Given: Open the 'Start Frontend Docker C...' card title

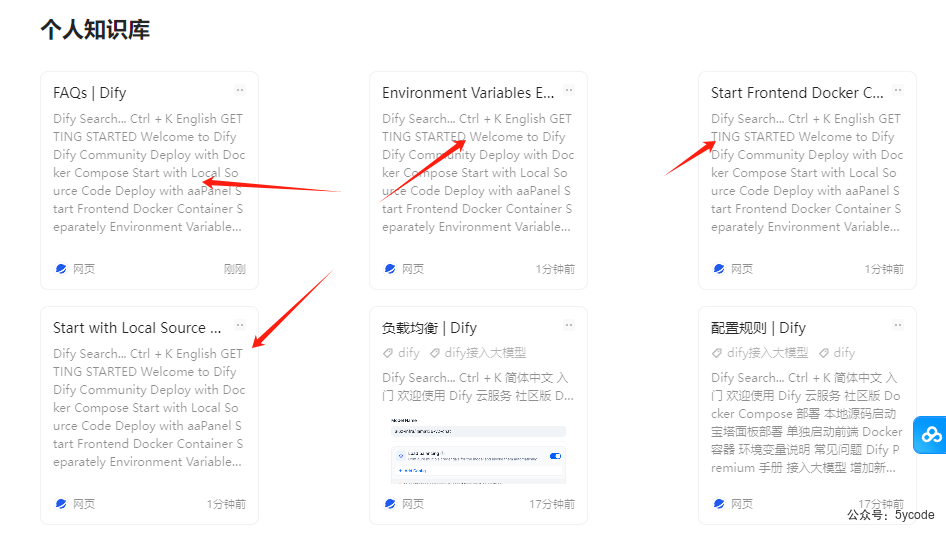Looking at the screenshot, I should [797, 93].
